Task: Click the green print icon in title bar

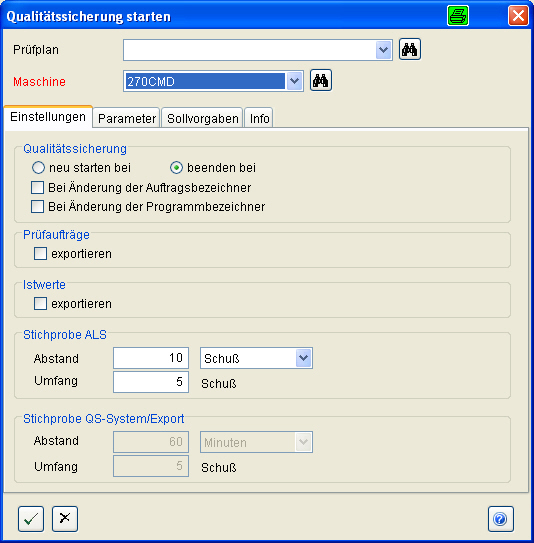Action: [458, 16]
